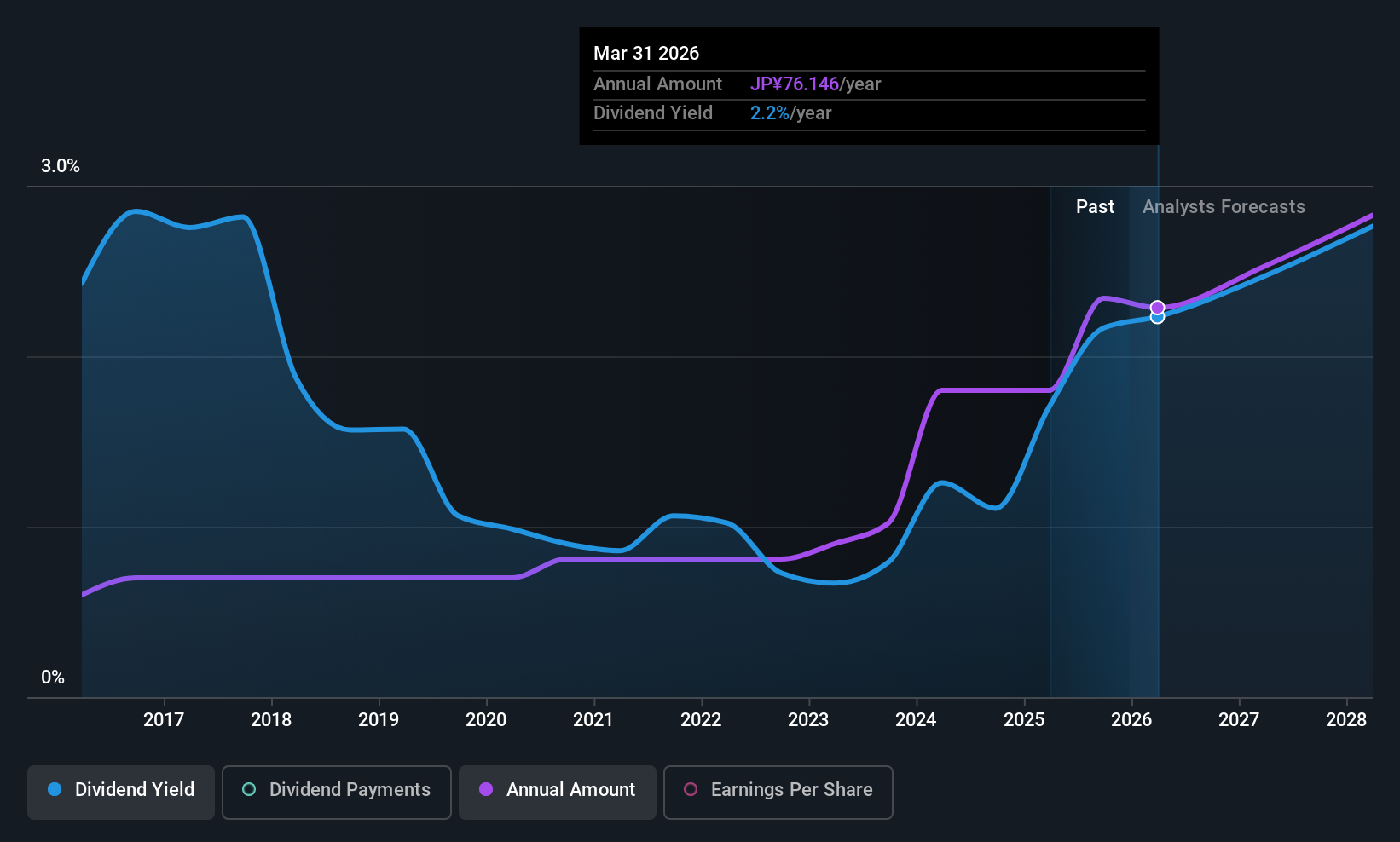The width and height of the screenshot is (1400, 842).
Task: Click the pink Earnings Per Share circle
Action: click(x=691, y=789)
